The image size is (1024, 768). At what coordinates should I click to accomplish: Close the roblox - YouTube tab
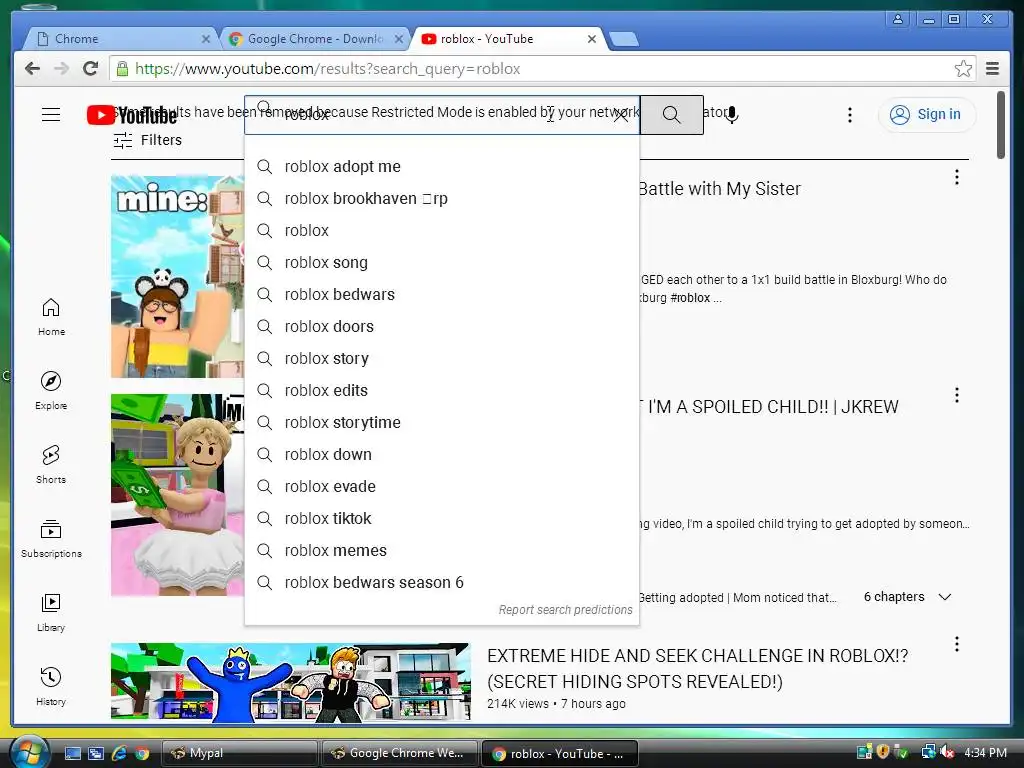click(x=592, y=39)
